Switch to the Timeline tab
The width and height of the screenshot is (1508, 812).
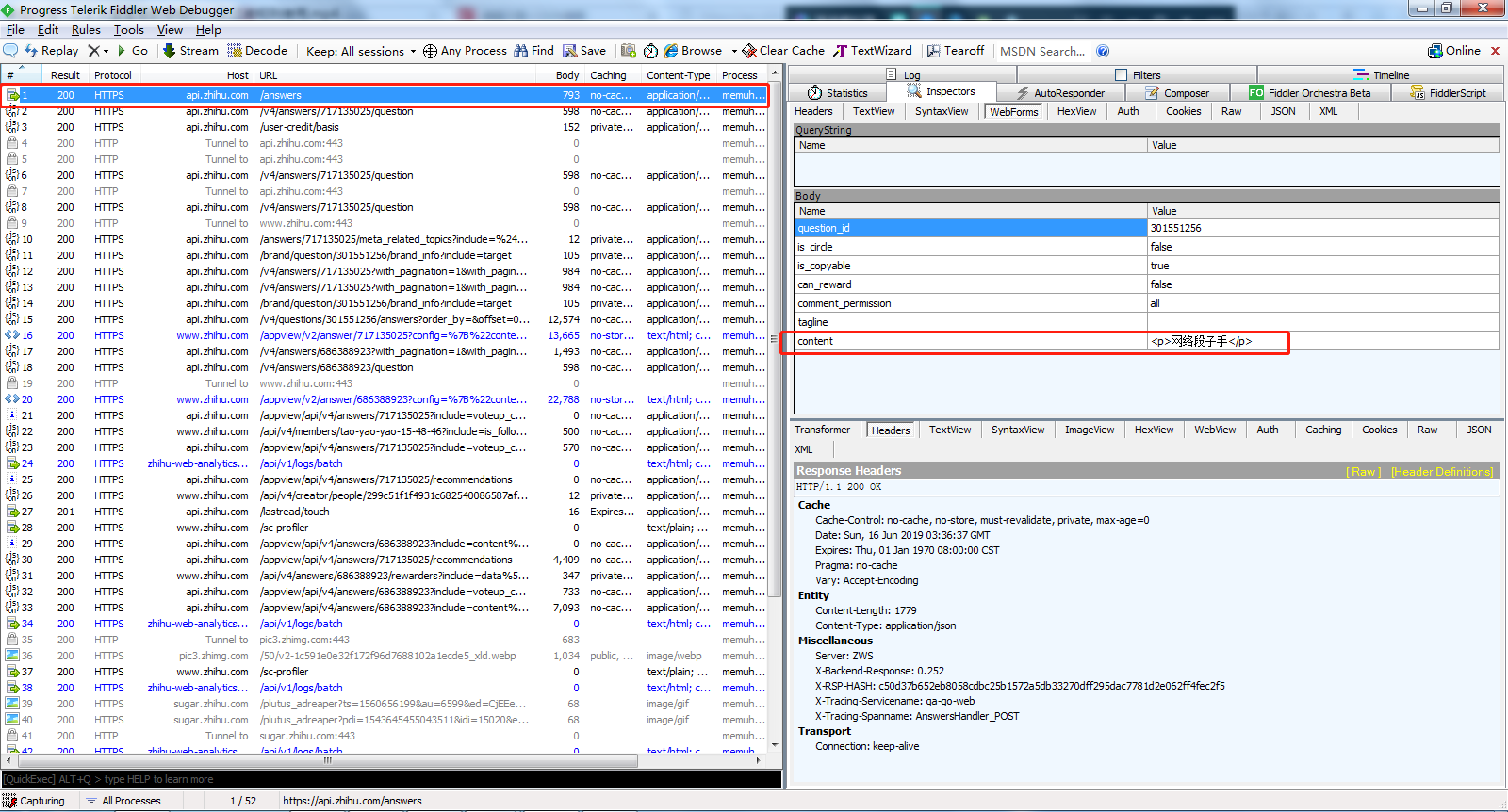click(x=1382, y=74)
